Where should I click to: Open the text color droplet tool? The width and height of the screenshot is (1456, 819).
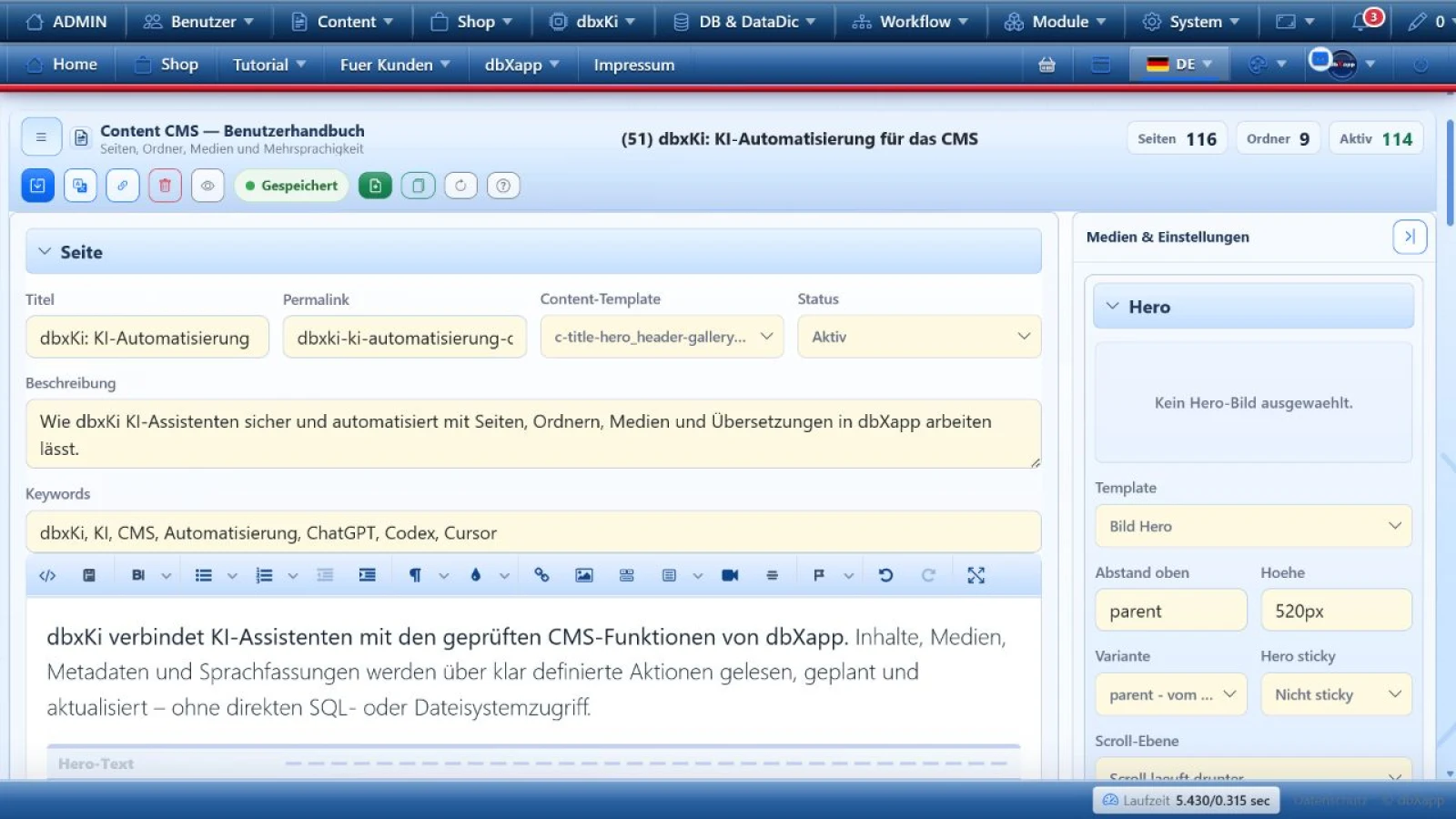475,575
